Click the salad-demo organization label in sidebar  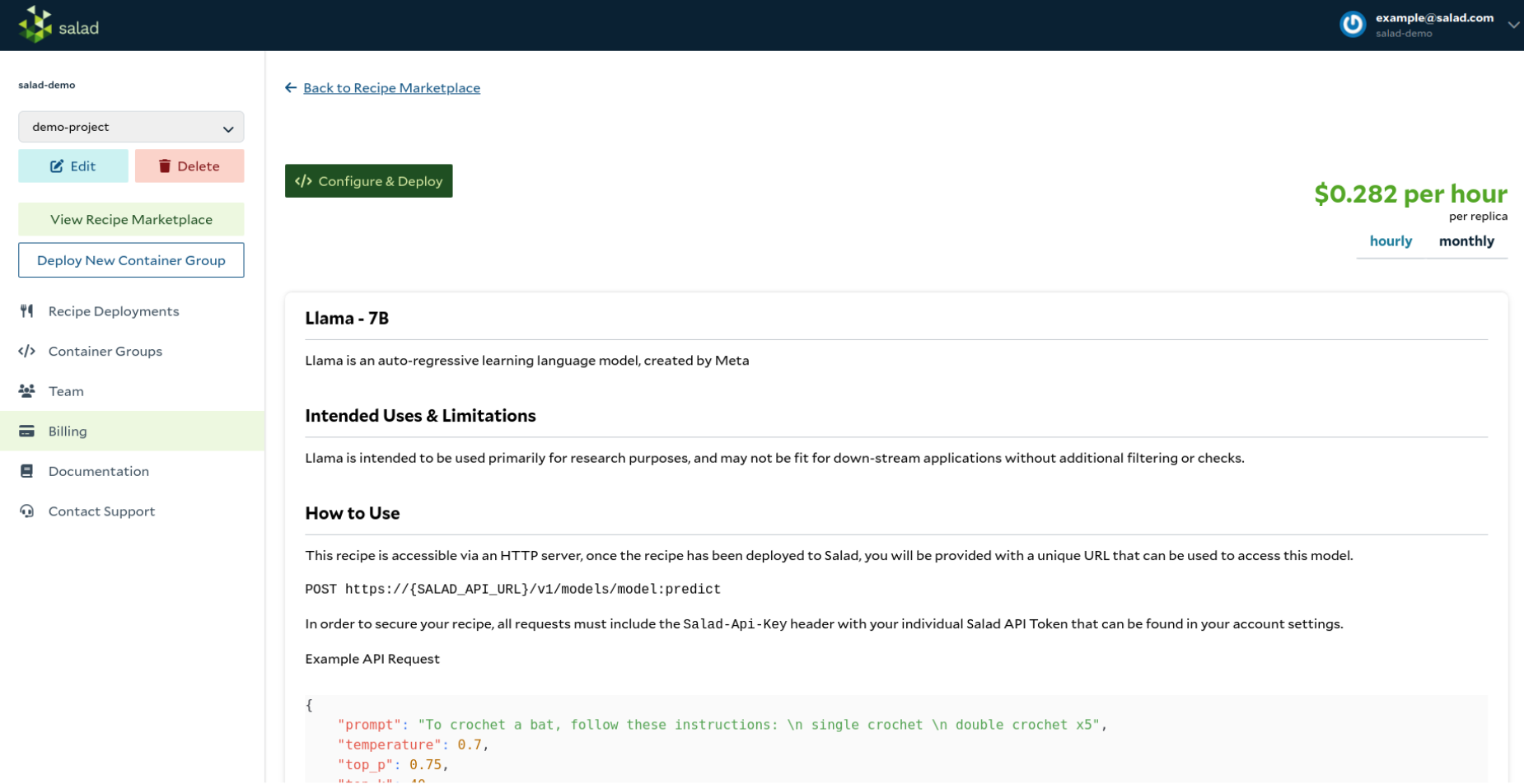point(47,85)
